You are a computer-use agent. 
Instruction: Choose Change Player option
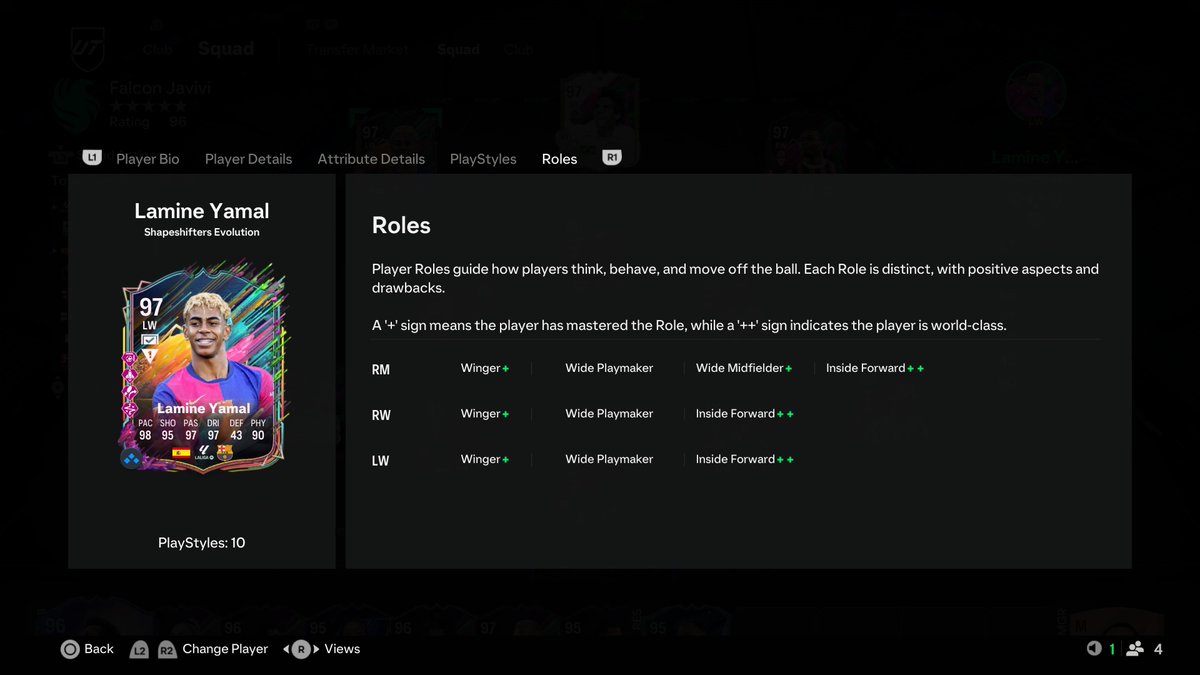225,649
